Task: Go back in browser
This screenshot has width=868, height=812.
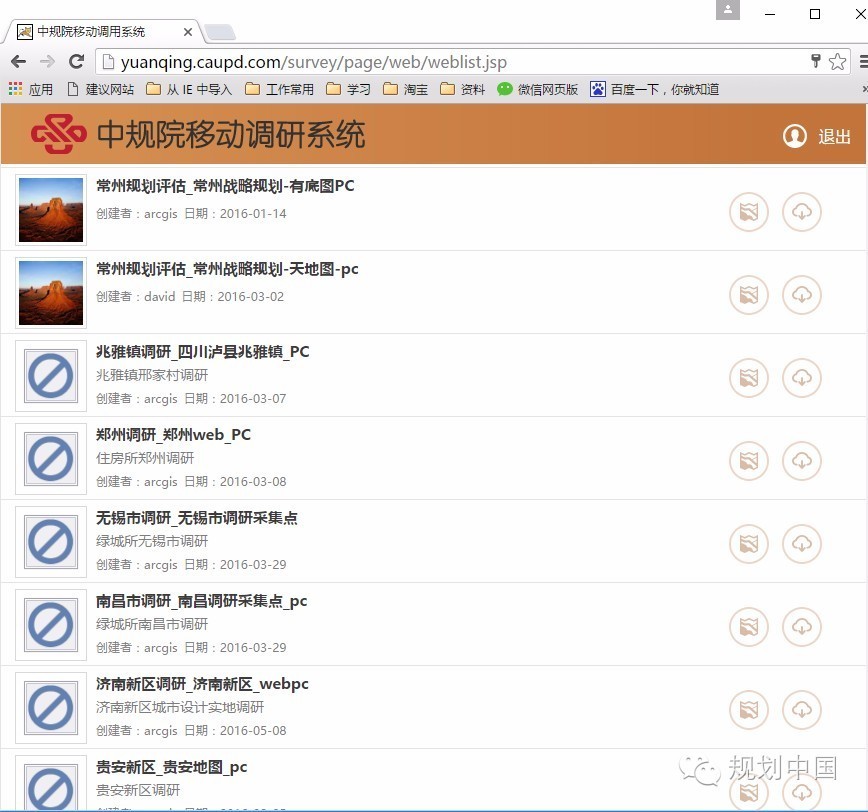Action: [x=18, y=61]
